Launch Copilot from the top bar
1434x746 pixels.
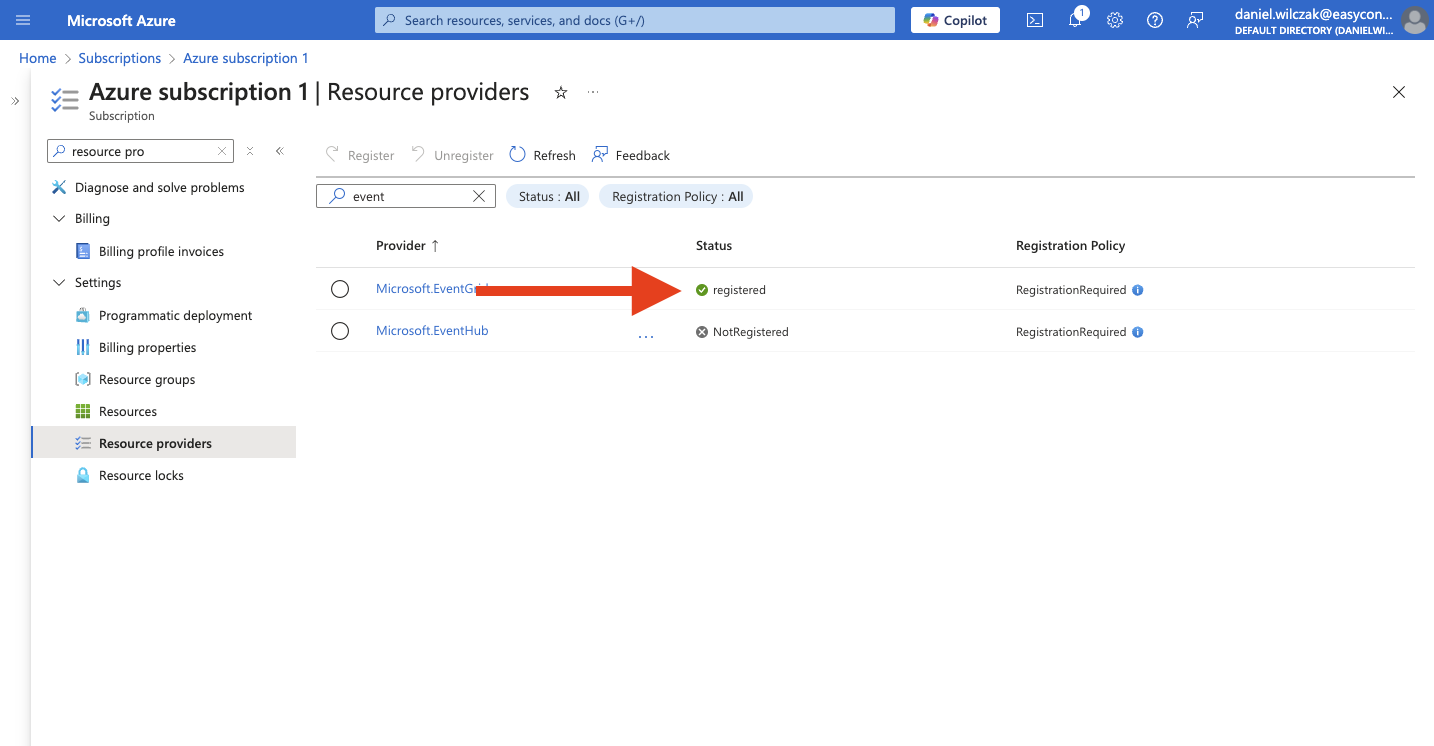click(x=955, y=20)
